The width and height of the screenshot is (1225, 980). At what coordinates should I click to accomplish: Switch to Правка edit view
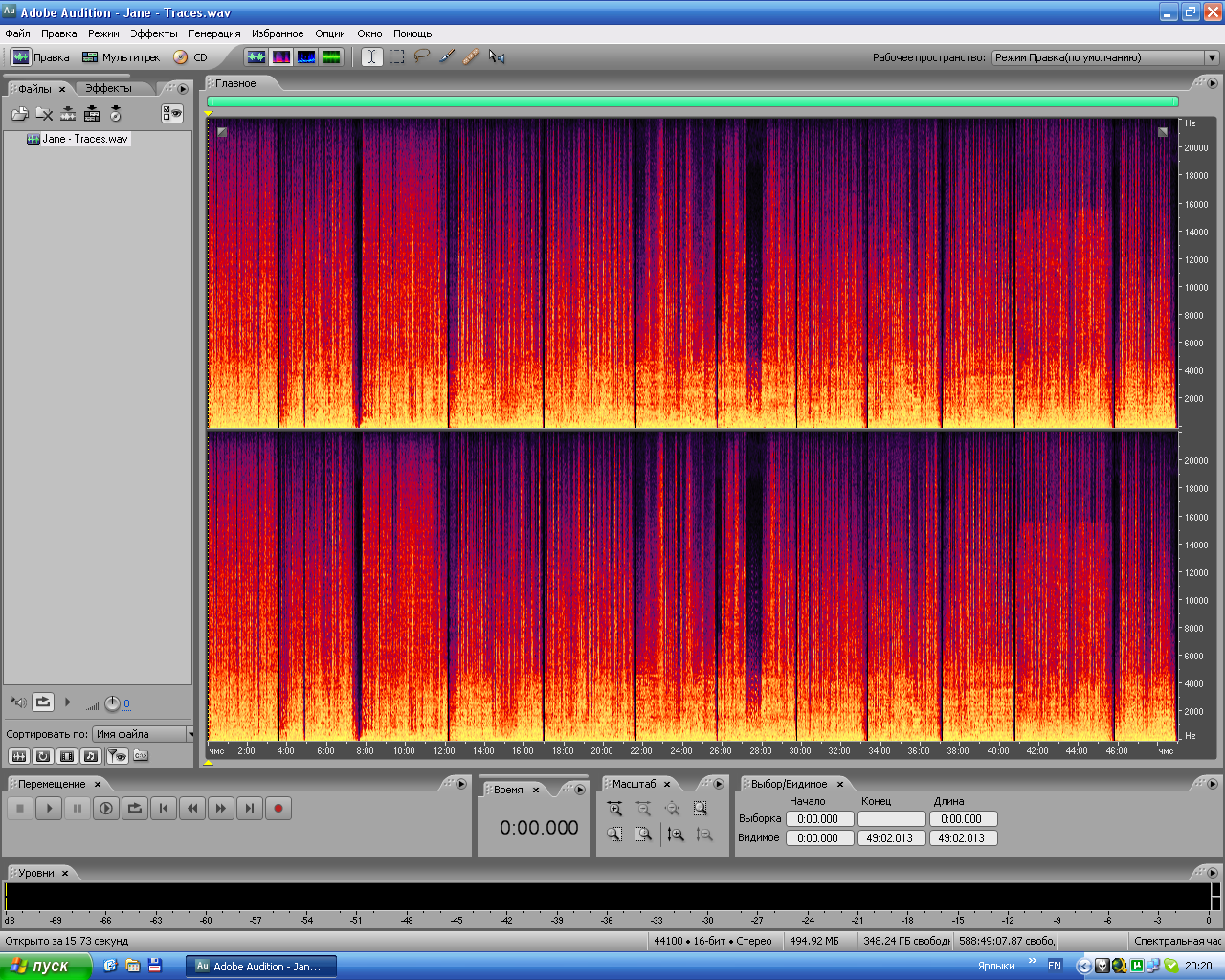(x=40, y=57)
